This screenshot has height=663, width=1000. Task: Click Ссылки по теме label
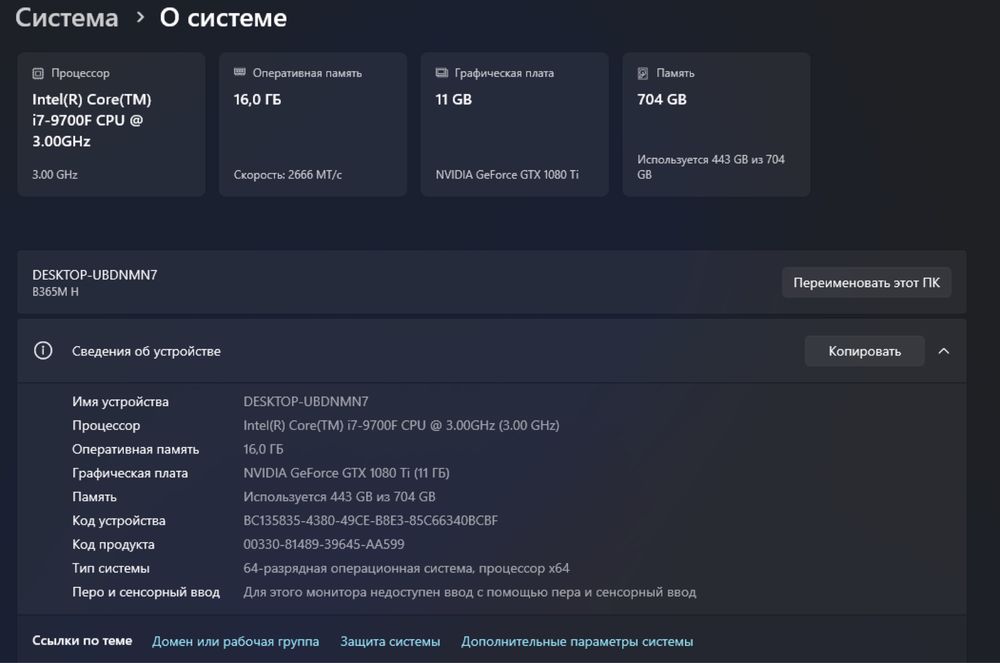pyautogui.click(x=82, y=641)
